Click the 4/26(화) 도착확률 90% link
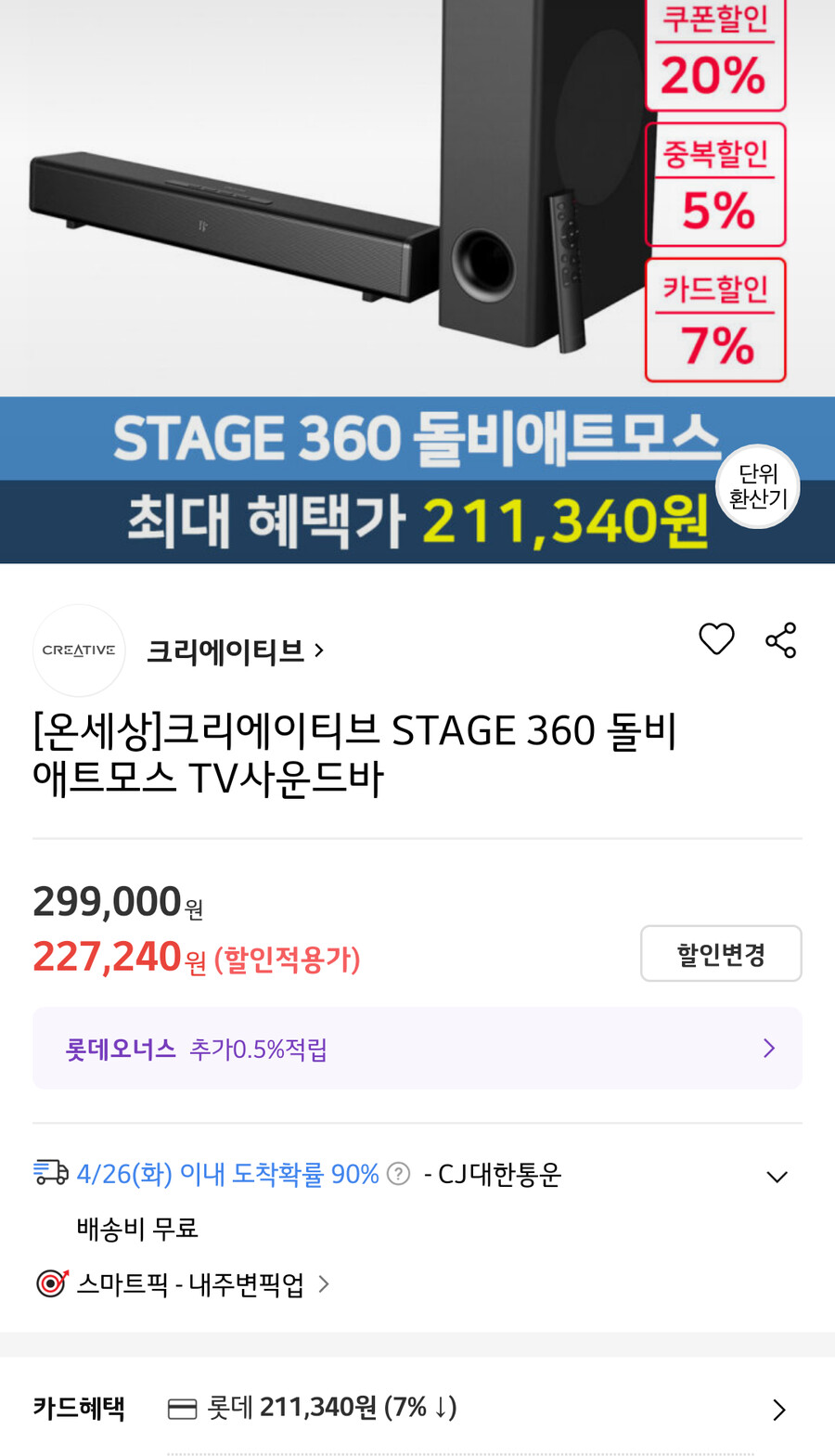835x1456 pixels. tap(227, 1173)
